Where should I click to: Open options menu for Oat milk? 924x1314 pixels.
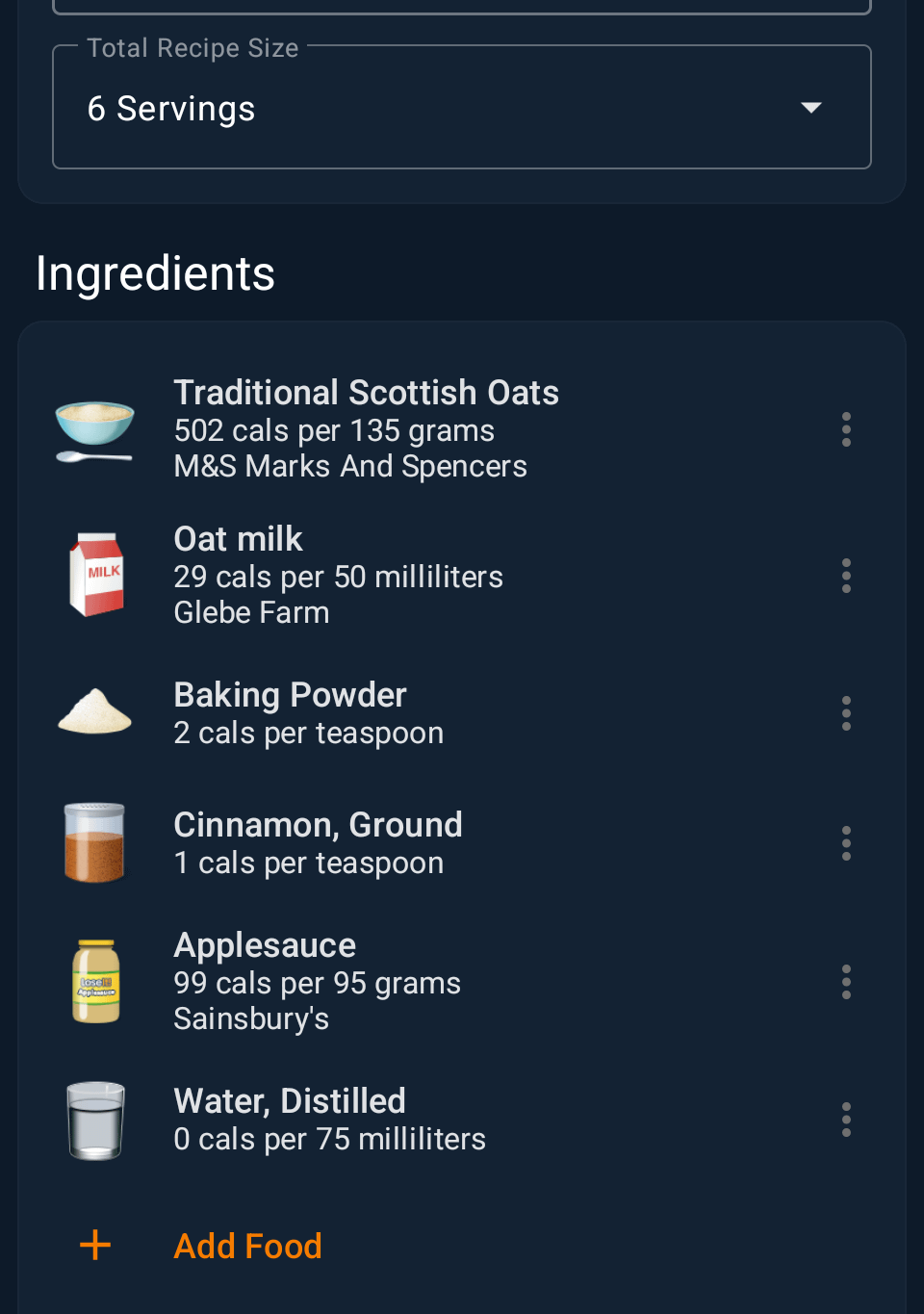[x=846, y=576]
